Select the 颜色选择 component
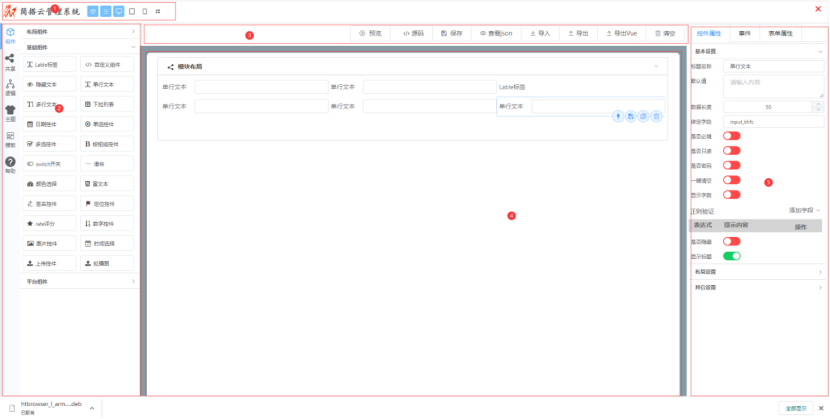830x419 pixels. point(49,183)
